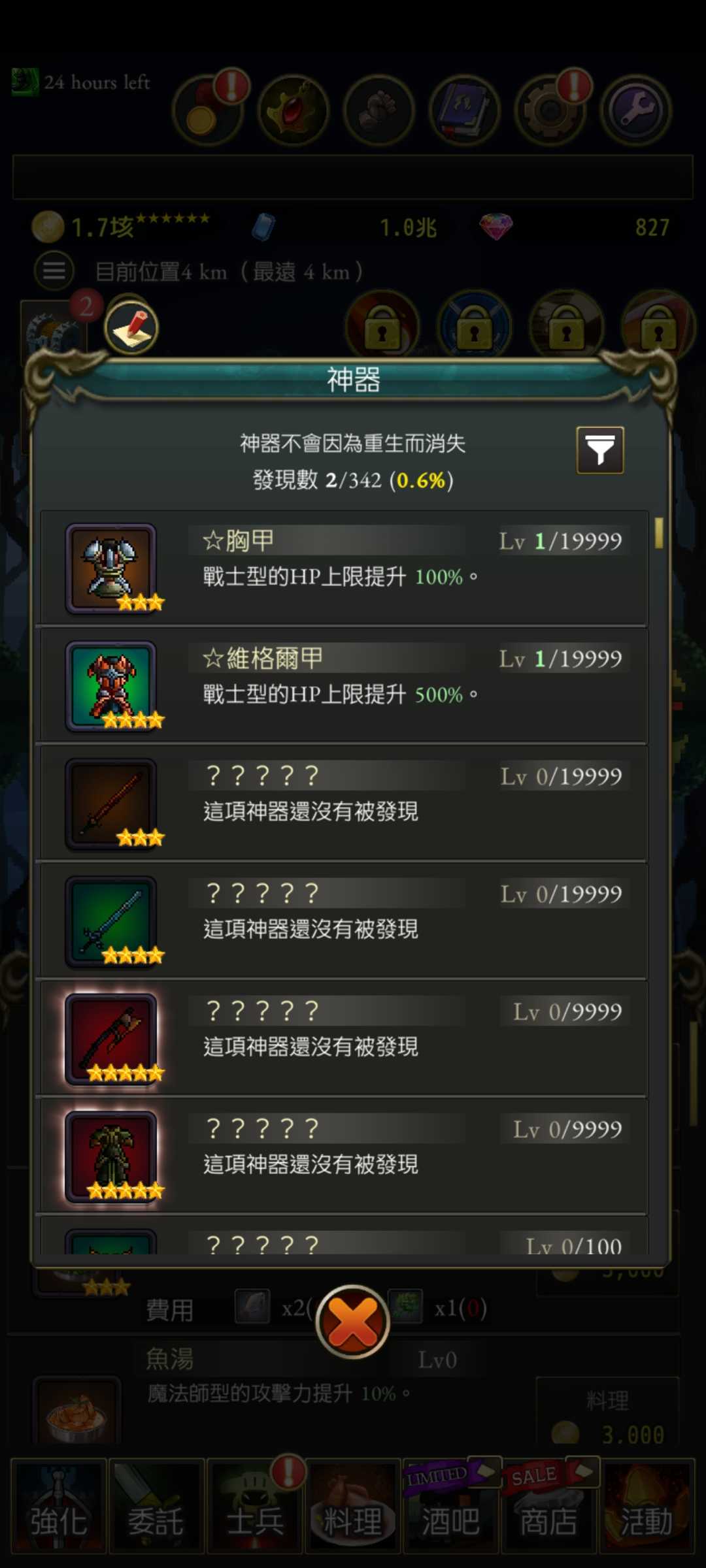Close the 神器 dialog with orange X

(353, 1321)
